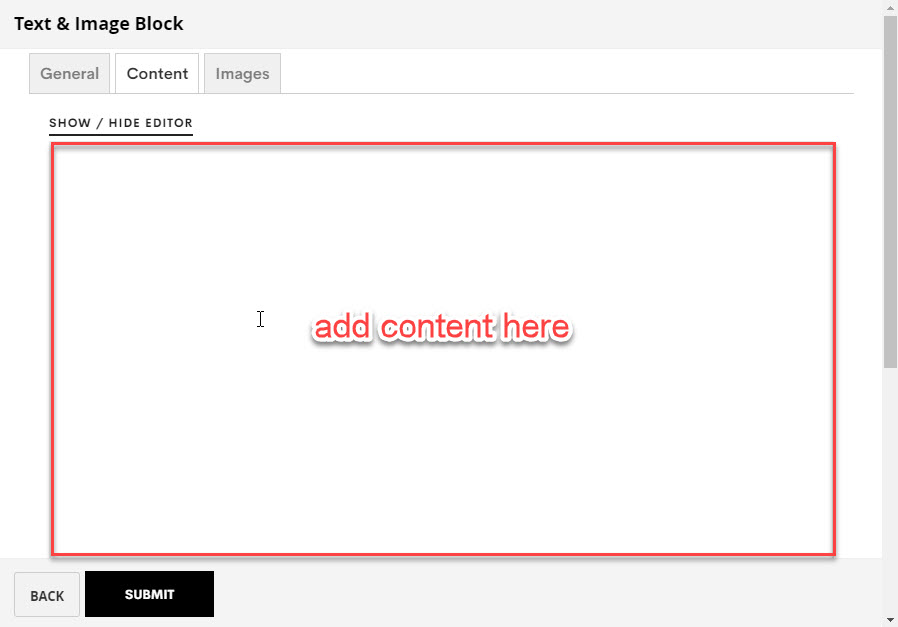Submit the Text & Image Block form
This screenshot has height=627, width=898.
[149, 594]
